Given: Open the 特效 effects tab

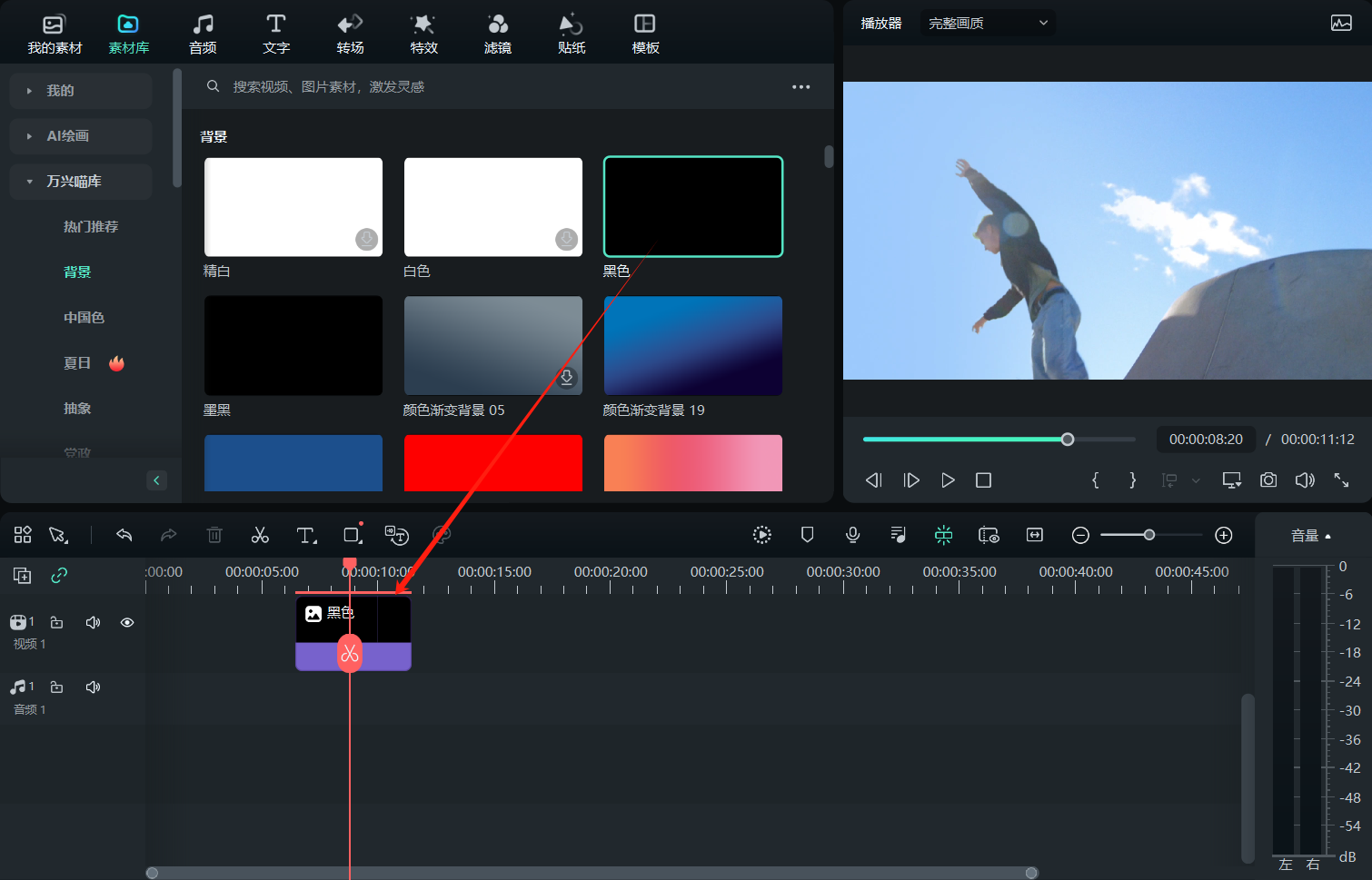Looking at the screenshot, I should 423,33.
